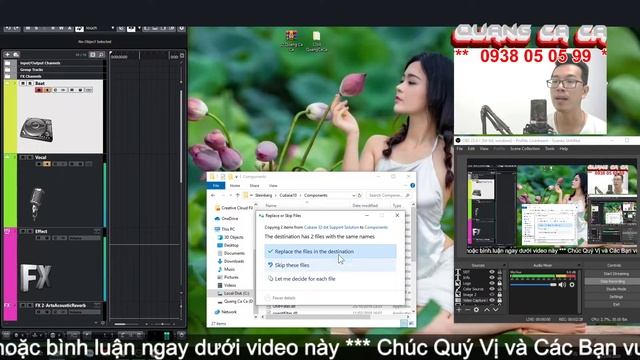This screenshot has height=360, width=640.
Task: Lock the Image 2 source in OBS
Action: pos(500,295)
